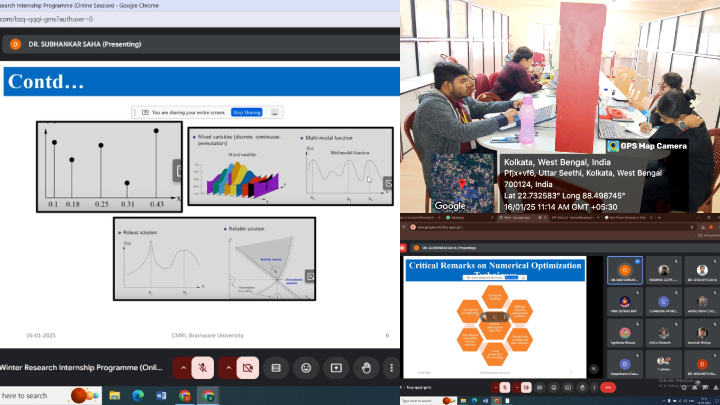Screen dimensions: 720x405
Task: Launch Microsoft Edge from the taskbar
Action: point(137,396)
